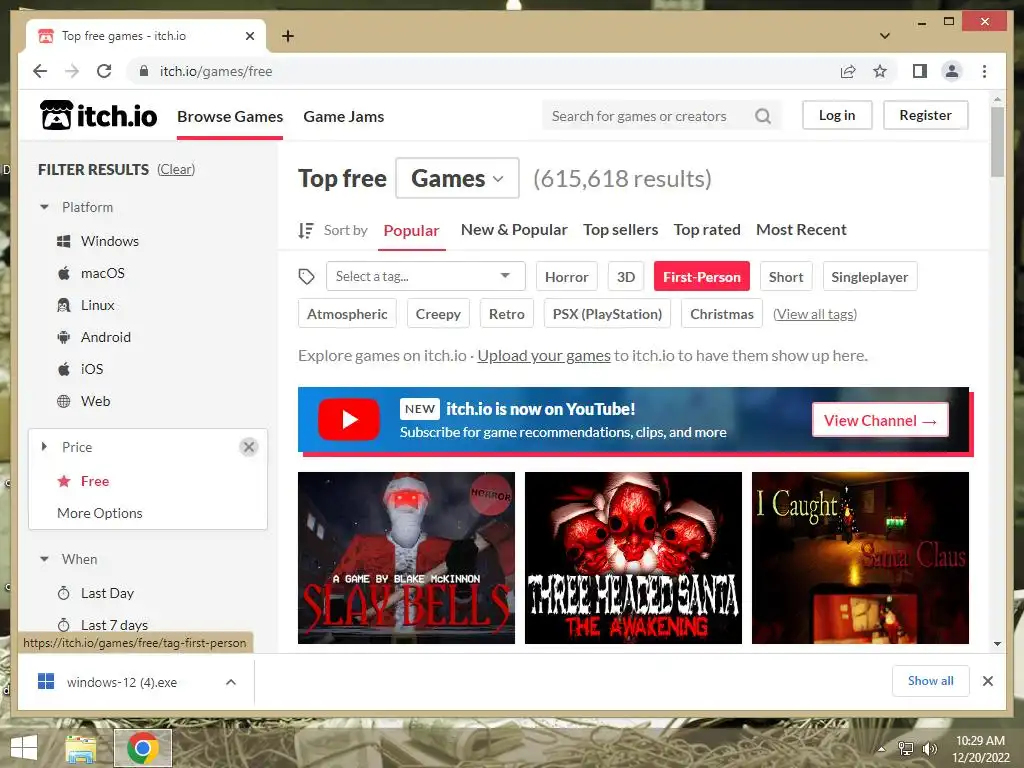Select the Short tag
This screenshot has width=1024, height=768.
pyautogui.click(x=786, y=277)
